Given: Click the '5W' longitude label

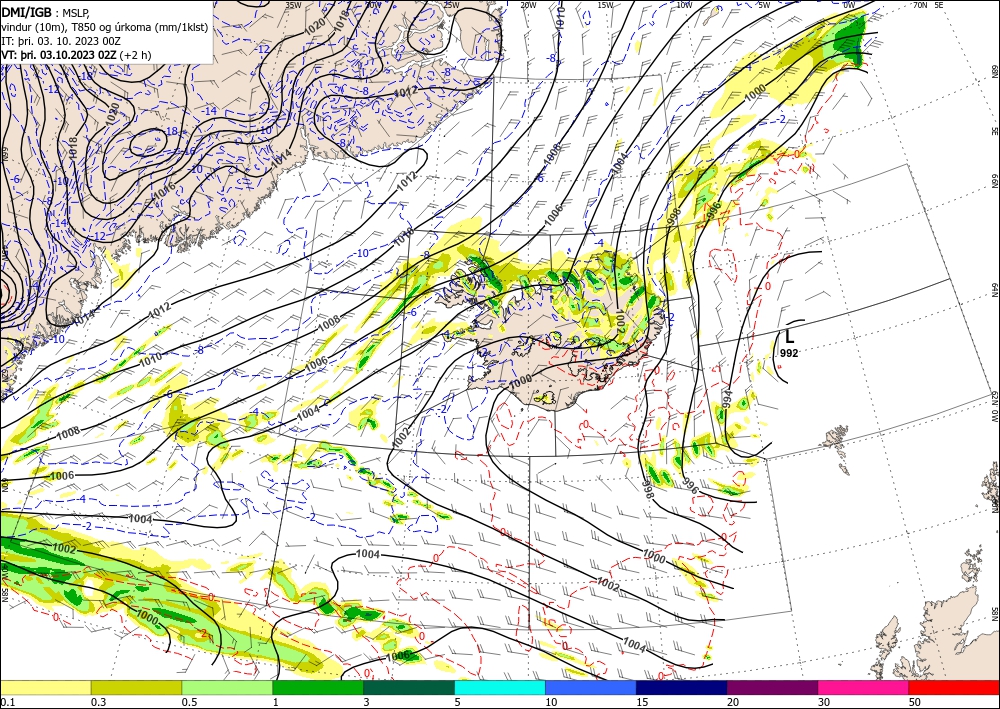Looking at the screenshot, I should point(764,5).
